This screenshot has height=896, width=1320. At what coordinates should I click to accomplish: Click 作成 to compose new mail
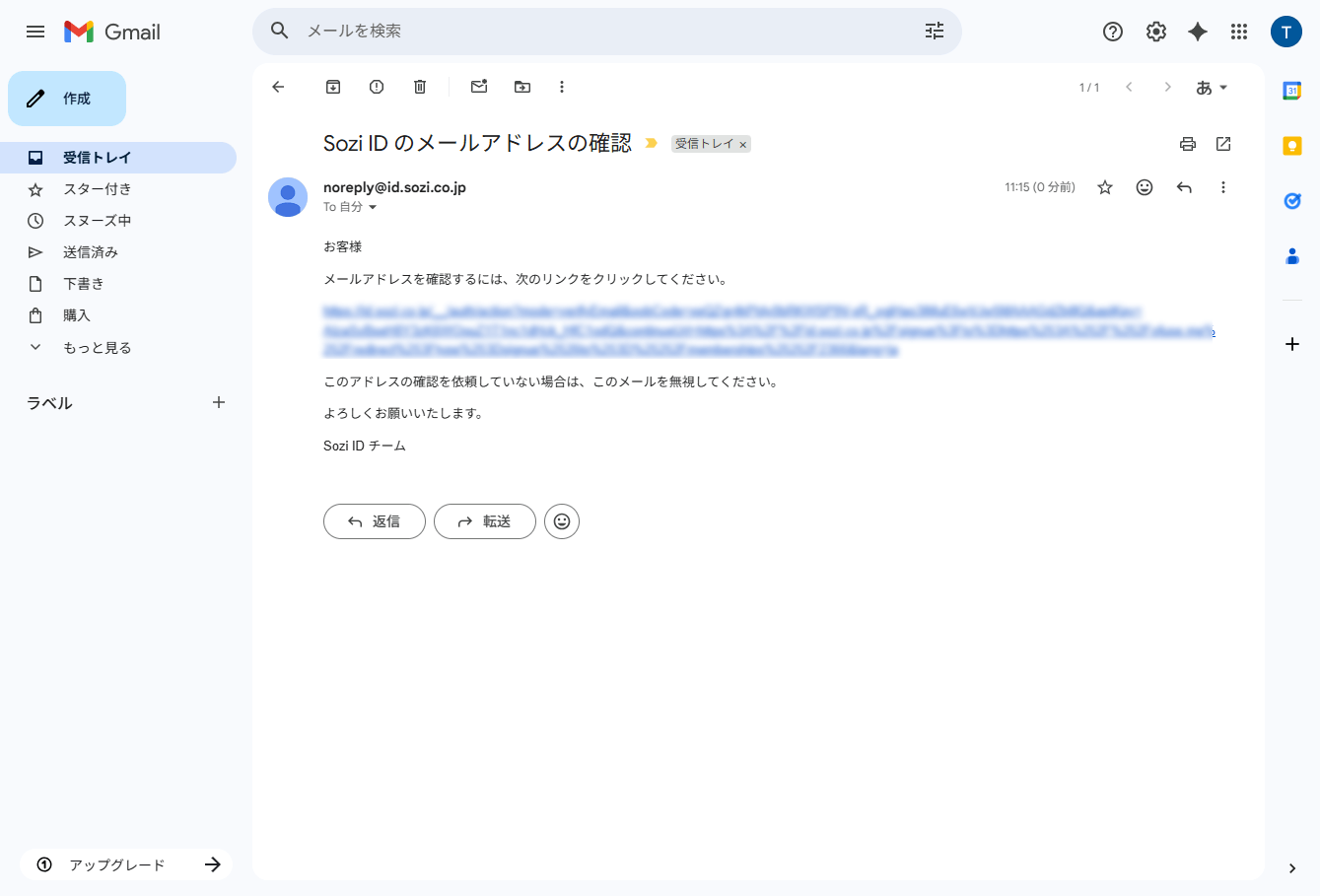[67, 99]
